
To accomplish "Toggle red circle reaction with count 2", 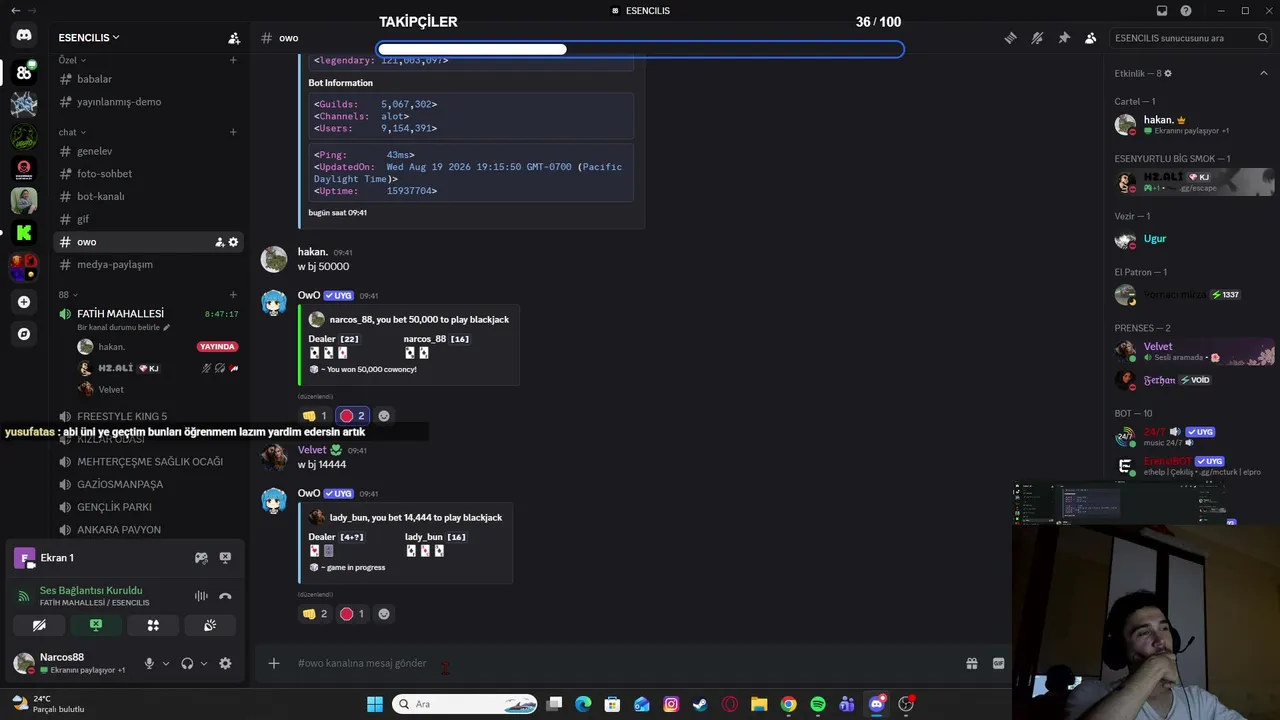I will coord(351,416).
